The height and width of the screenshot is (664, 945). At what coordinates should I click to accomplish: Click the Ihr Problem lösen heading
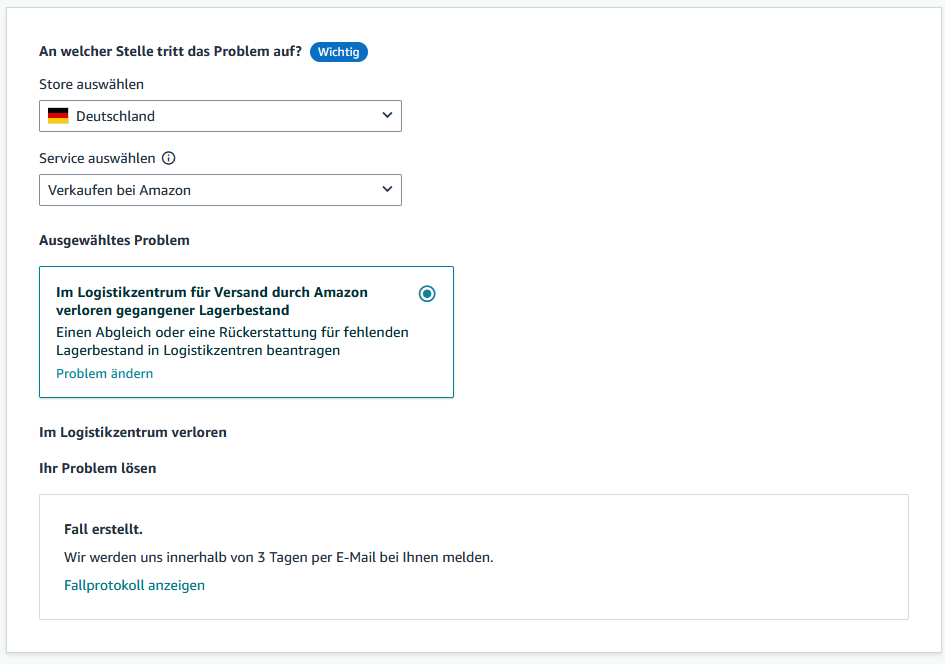click(x=98, y=468)
